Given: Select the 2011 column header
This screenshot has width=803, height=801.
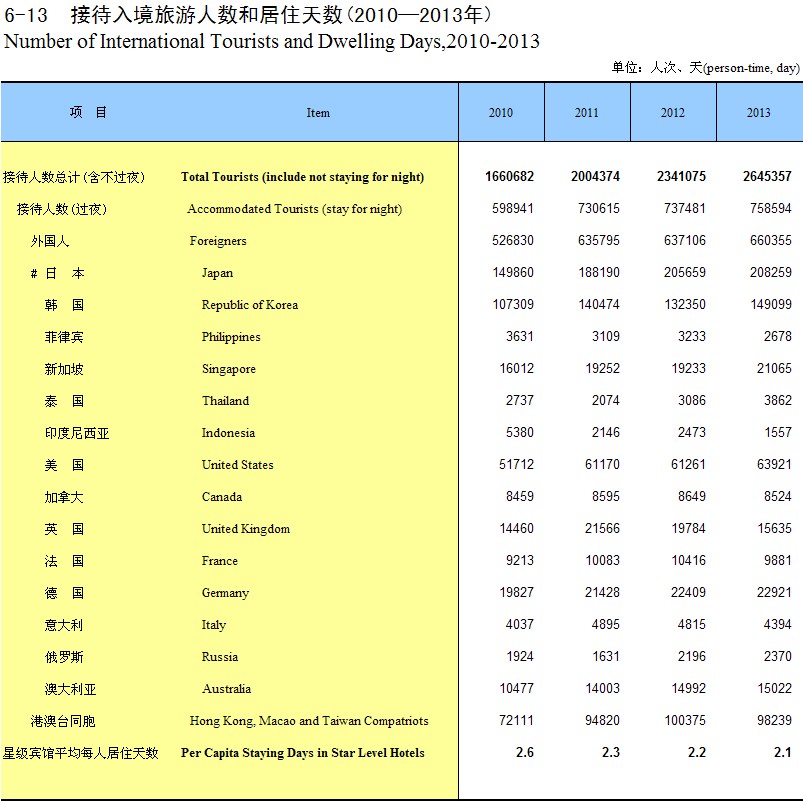Looking at the screenshot, I should click(x=587, y=113).
